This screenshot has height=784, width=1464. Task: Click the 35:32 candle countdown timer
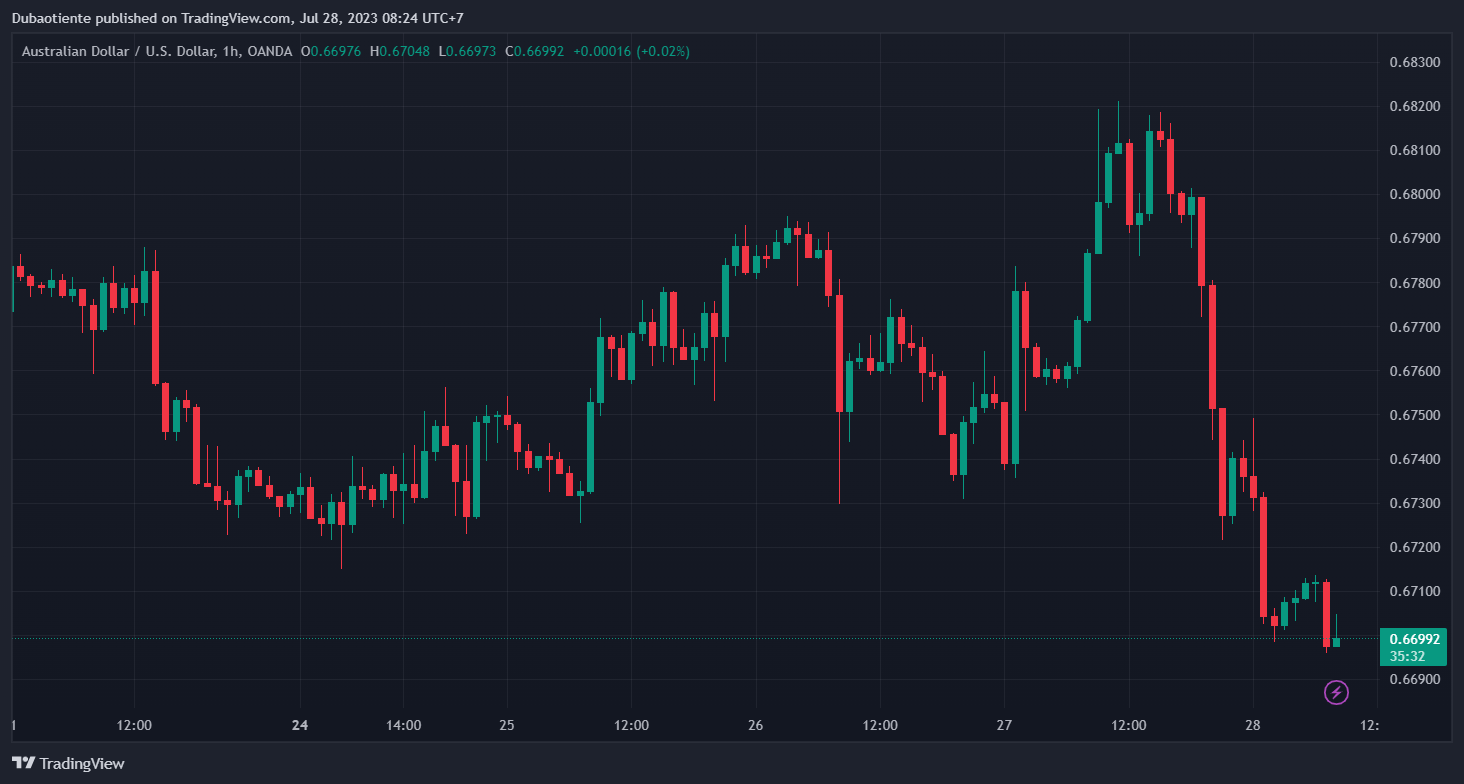coord(1407,656)
